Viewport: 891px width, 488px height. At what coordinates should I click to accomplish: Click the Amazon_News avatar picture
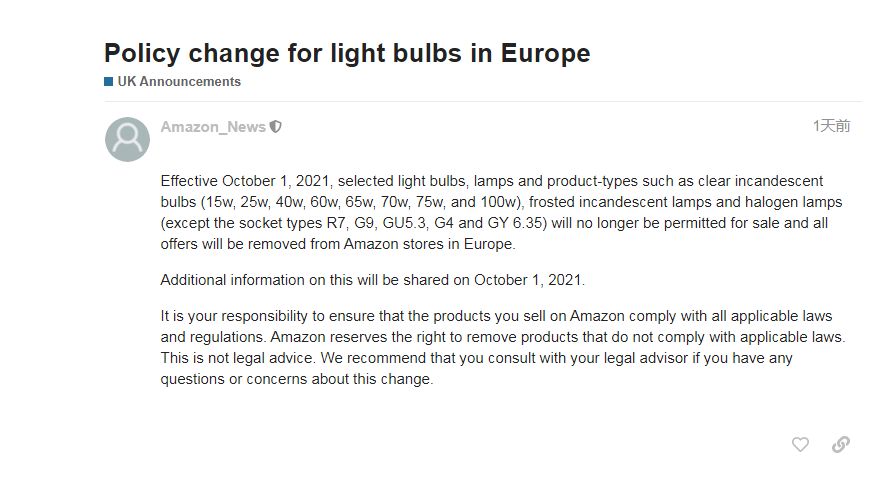(x=127, y=139)
